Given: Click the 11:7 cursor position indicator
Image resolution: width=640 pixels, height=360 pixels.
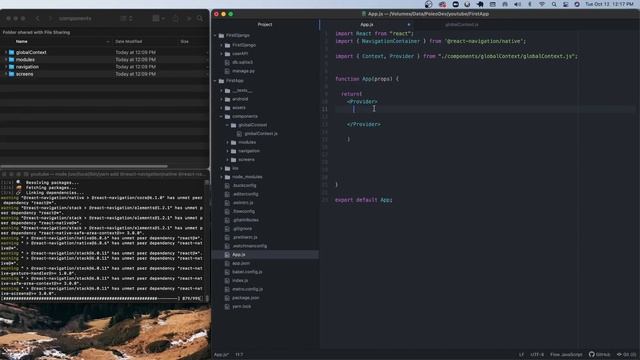Looking at the screenshot, I should coord(239,355).
